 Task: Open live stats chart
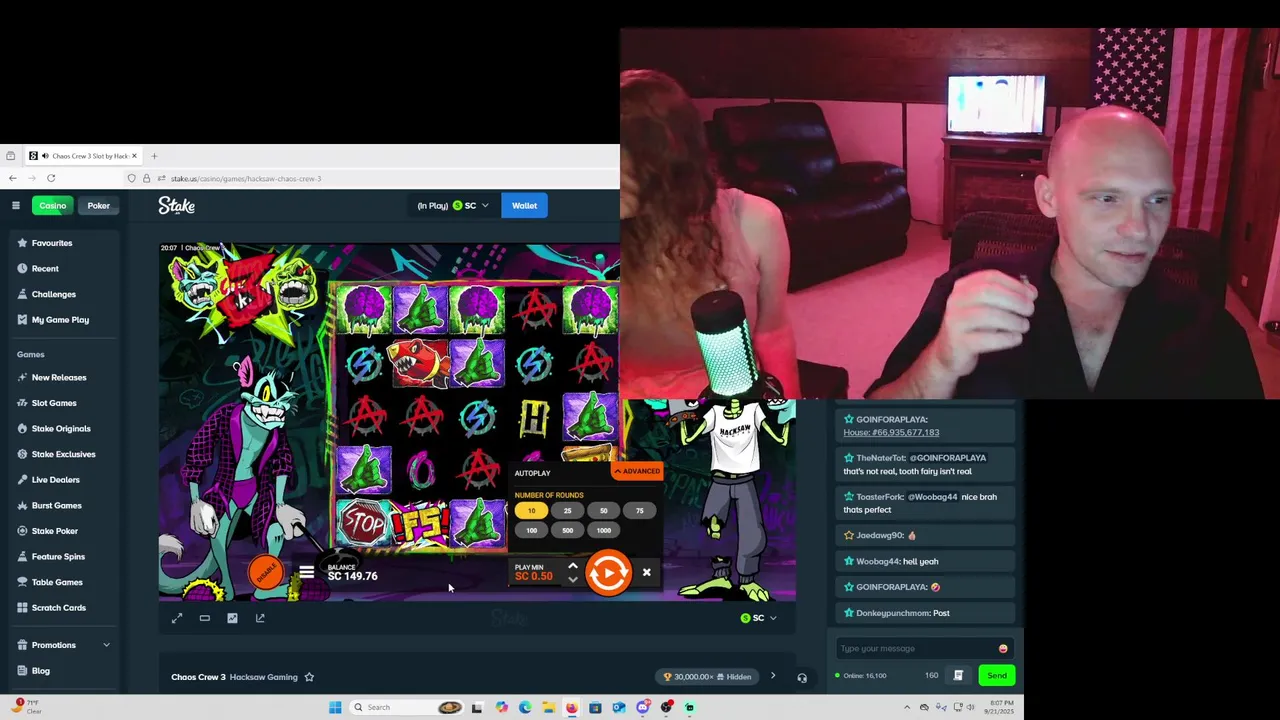232,619
